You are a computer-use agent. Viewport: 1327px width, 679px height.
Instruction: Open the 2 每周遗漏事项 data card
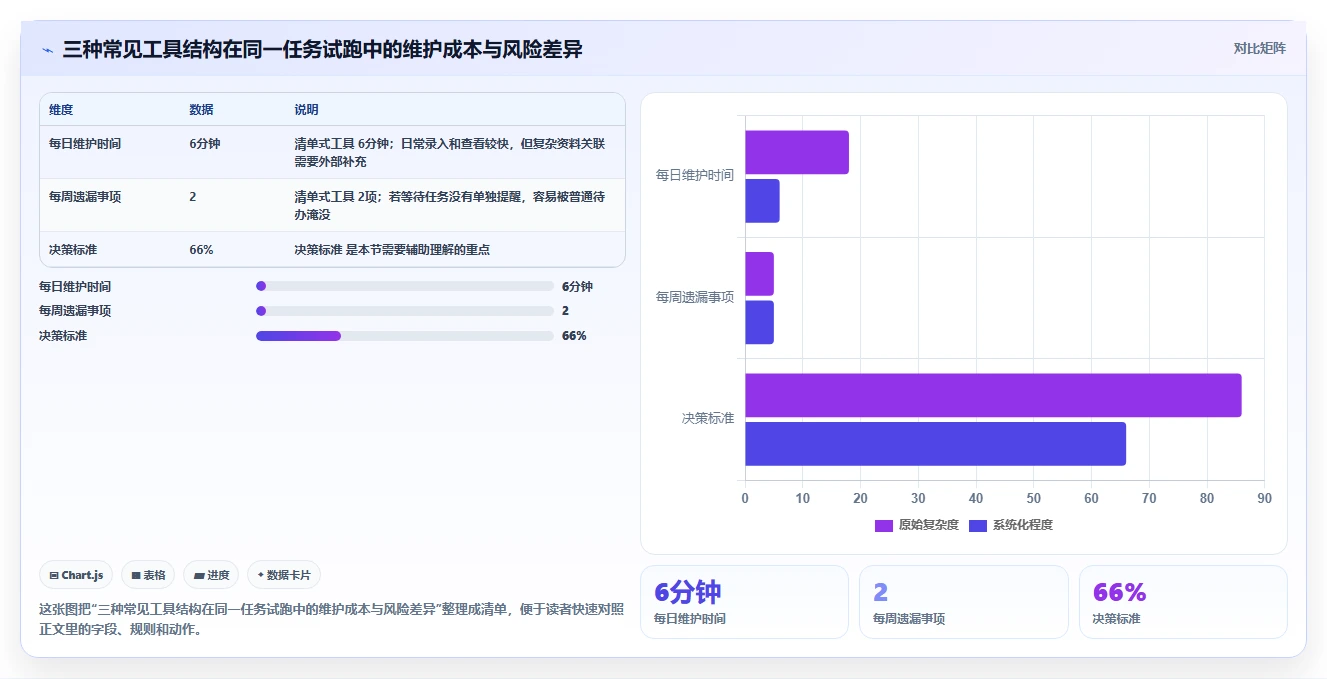point(964,602)
